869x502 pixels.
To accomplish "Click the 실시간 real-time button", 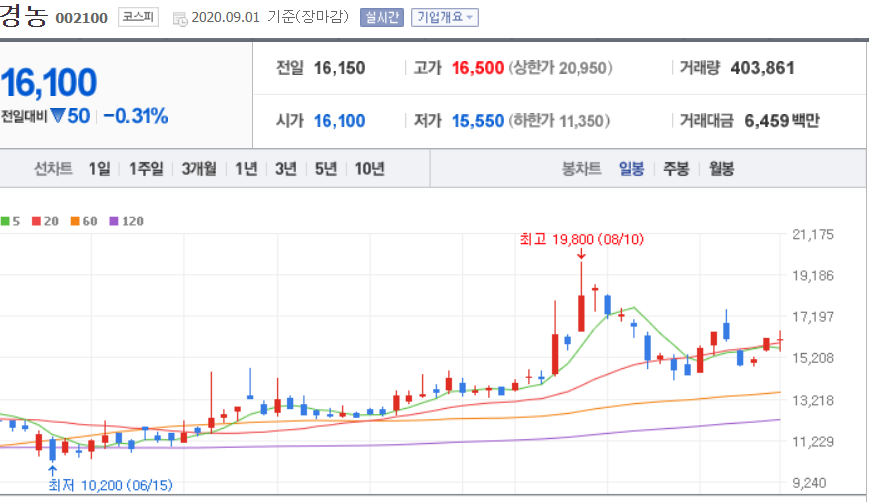I will [x=382, y=17].
